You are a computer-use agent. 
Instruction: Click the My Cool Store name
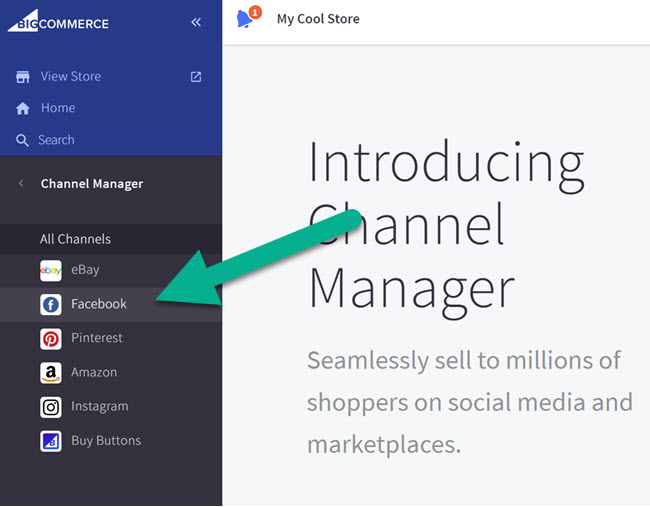(318, 19)
